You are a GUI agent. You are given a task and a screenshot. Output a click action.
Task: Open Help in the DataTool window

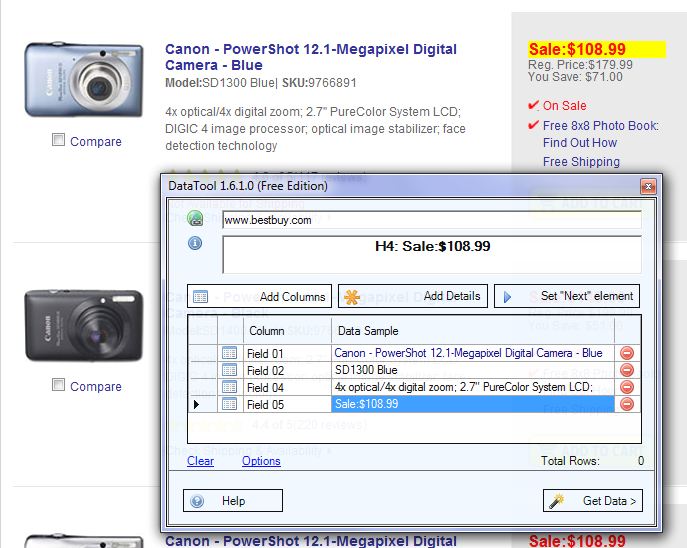(233, 500)
